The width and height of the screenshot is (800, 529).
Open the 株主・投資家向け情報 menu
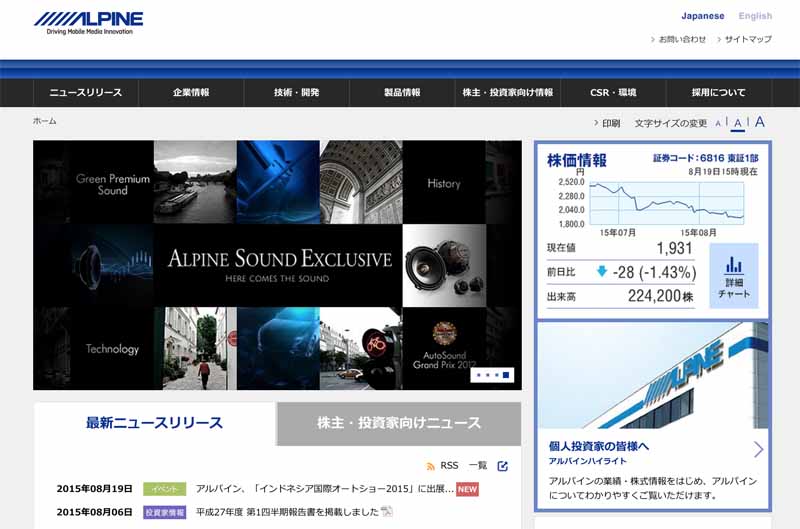(508, 92)
